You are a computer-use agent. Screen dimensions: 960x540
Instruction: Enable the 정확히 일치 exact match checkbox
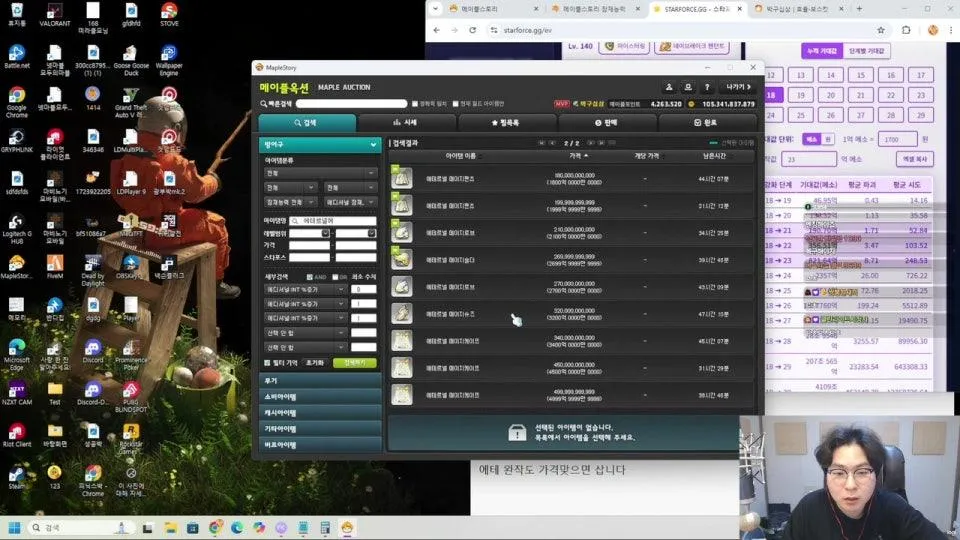click(415, 104)
